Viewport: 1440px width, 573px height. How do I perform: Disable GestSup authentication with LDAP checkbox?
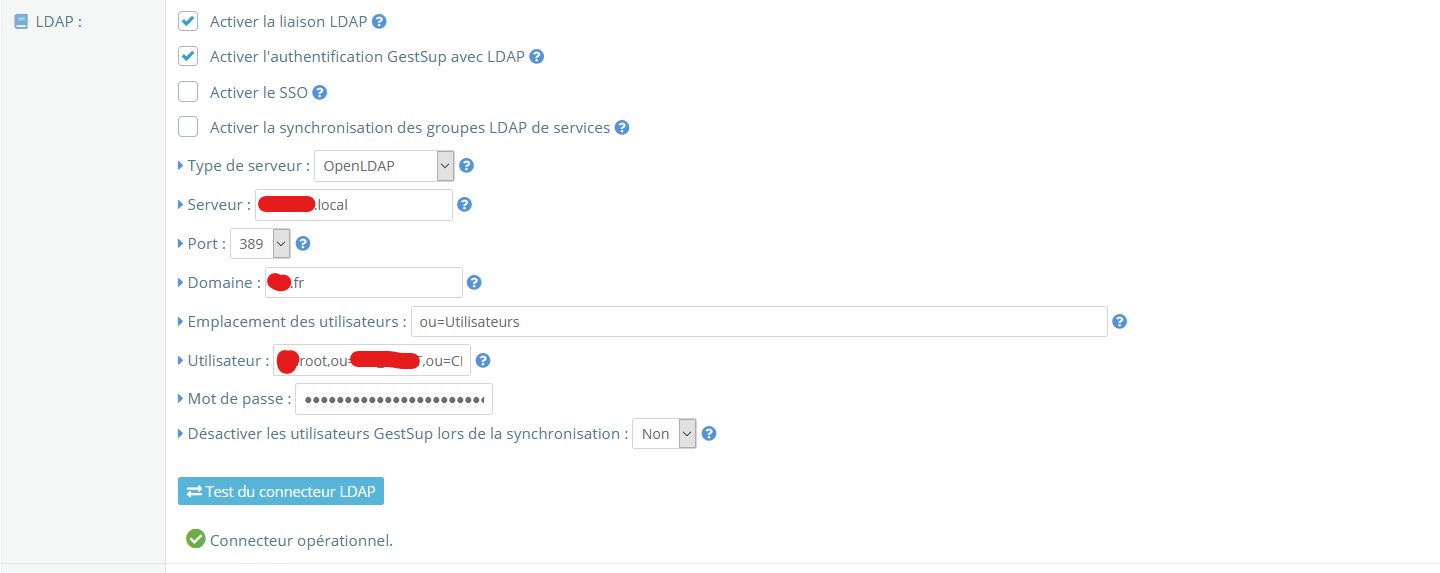(x=188, y=56)
